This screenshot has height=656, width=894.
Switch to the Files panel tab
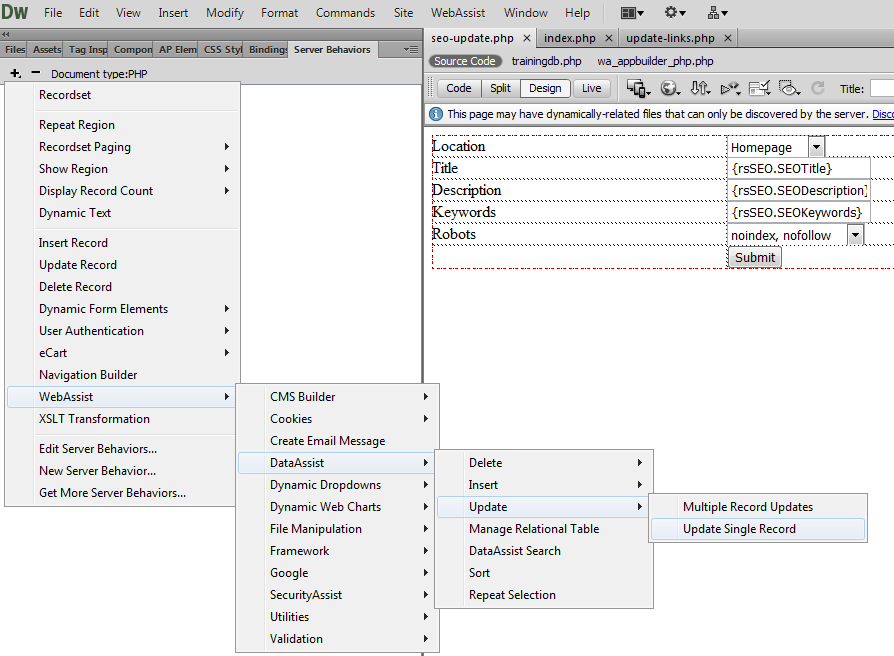pos(15,50)
